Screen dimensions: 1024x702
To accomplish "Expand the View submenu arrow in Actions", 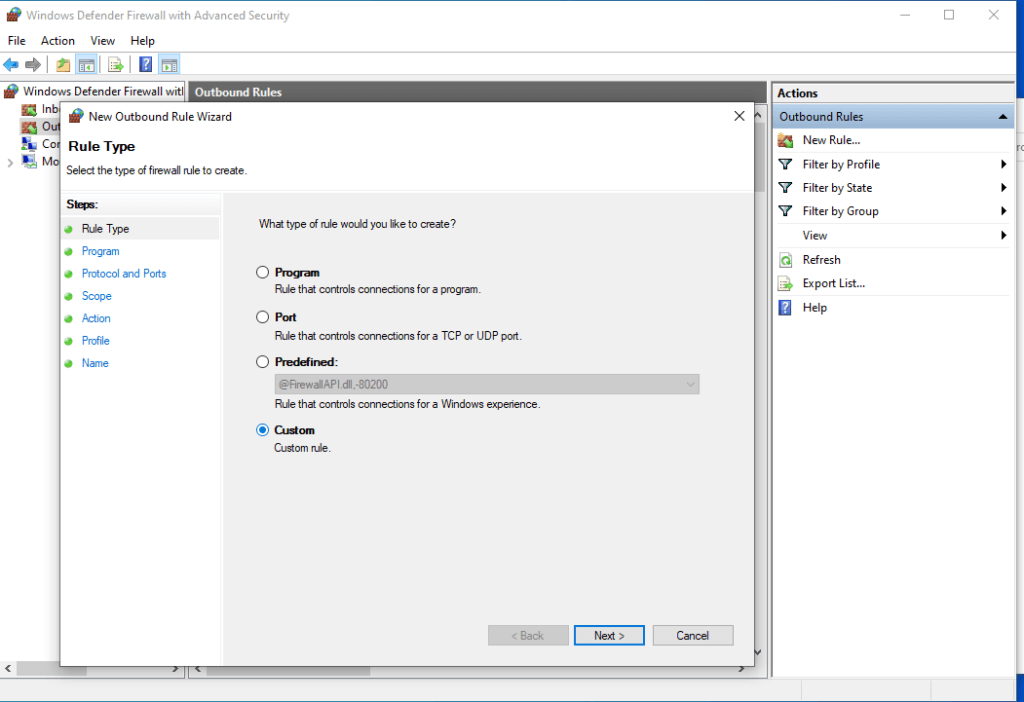I will (1004, 236).
